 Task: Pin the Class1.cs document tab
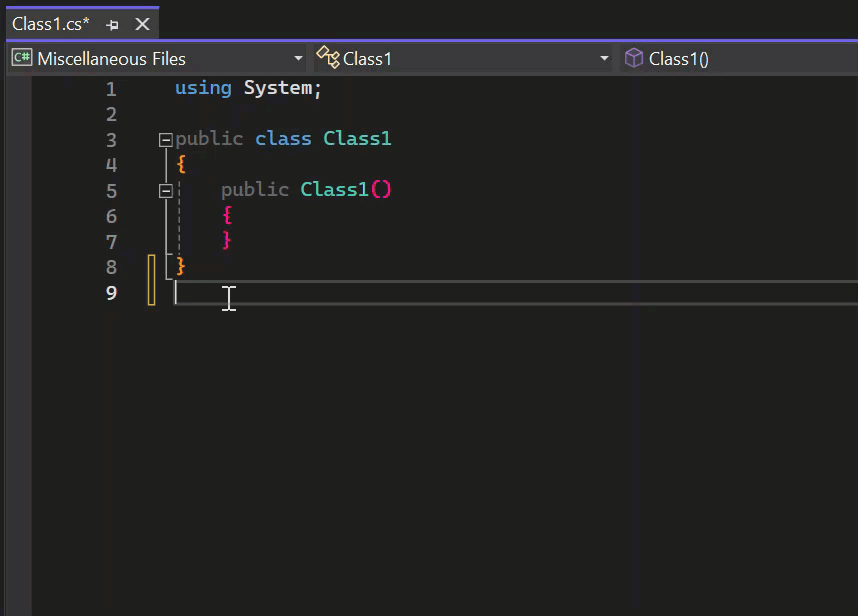point(112,24)
